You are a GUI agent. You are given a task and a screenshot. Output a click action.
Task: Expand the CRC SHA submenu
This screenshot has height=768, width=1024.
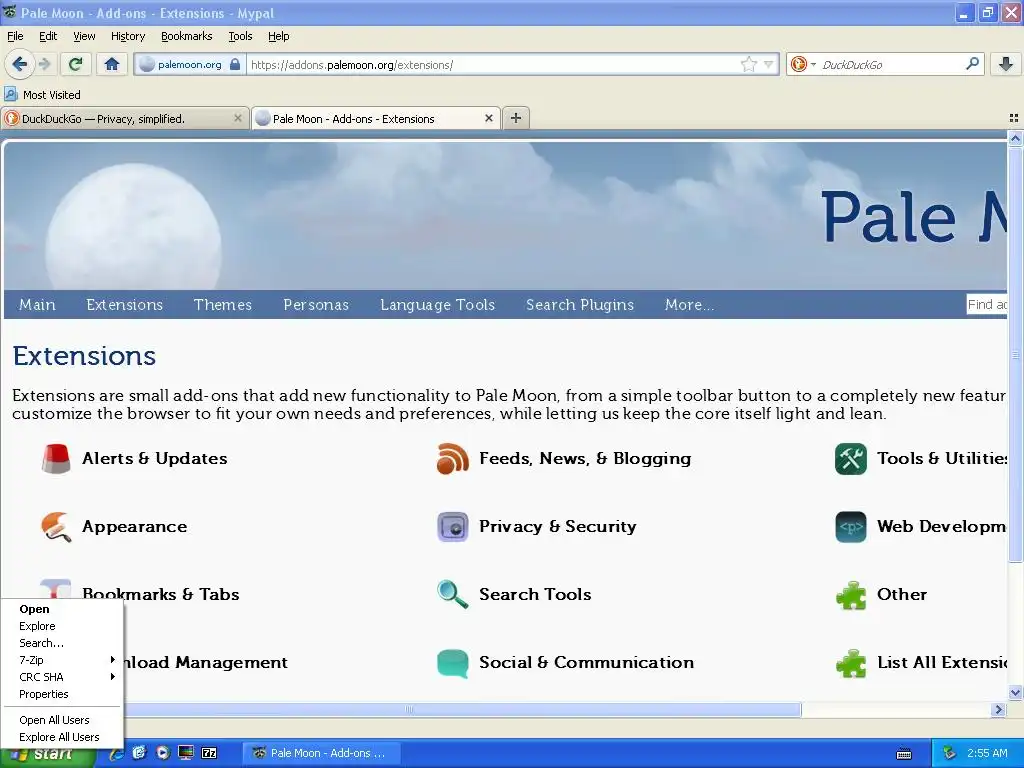(x=63, y=677)
